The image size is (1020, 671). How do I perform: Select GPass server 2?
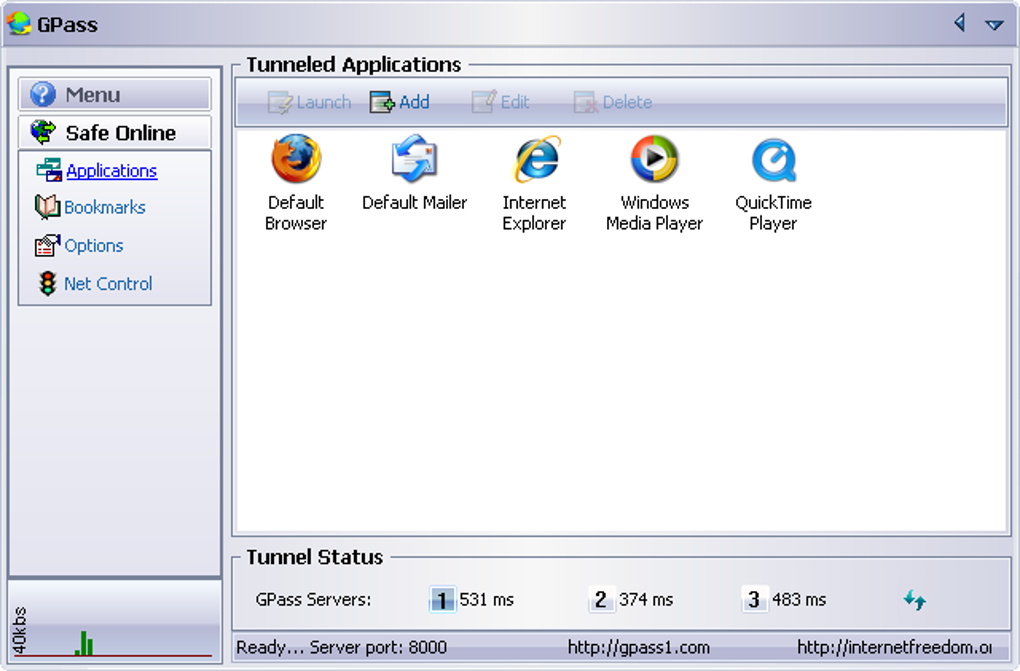point(601,599)
